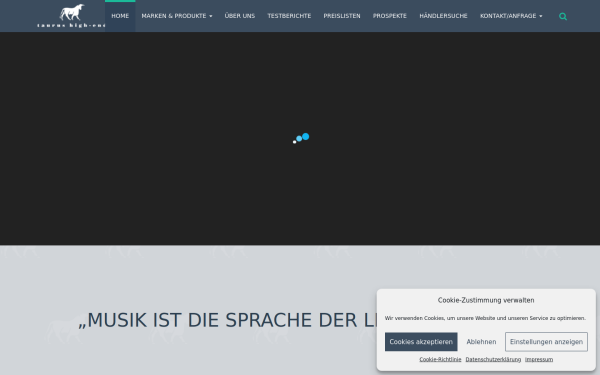
Task: Open the PROSPEKTE menu item
Action: click(390, 16)
